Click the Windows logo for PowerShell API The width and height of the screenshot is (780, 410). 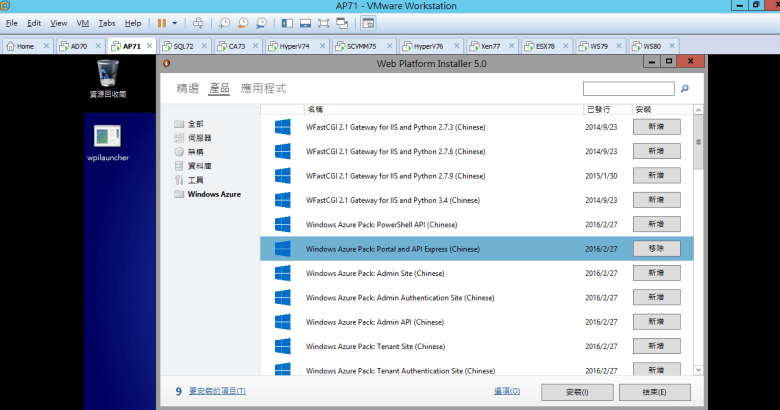pyautogui.click(x=282, y=223)
